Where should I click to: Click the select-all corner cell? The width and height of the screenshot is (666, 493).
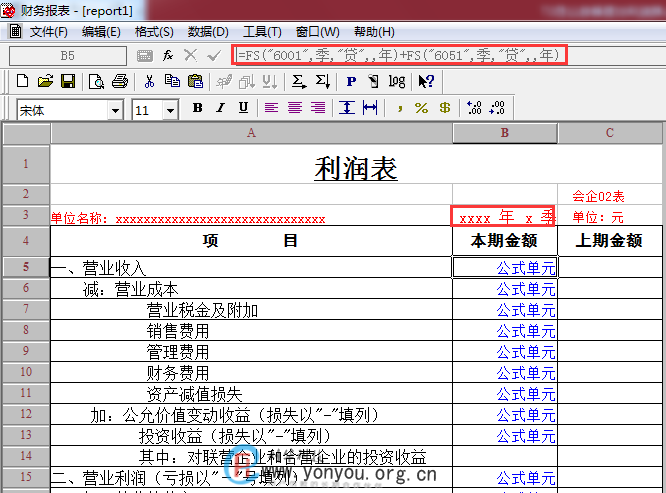26,133
